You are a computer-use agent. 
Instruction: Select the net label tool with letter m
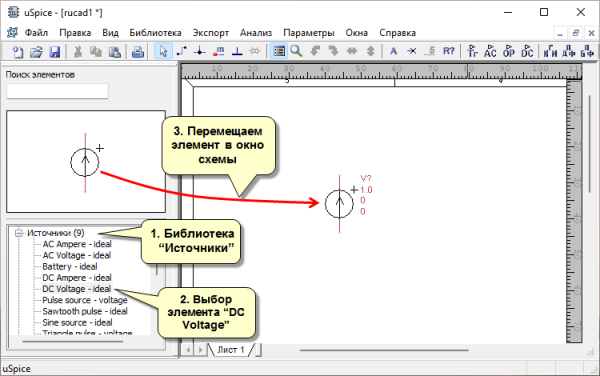[x=218, y=51]
